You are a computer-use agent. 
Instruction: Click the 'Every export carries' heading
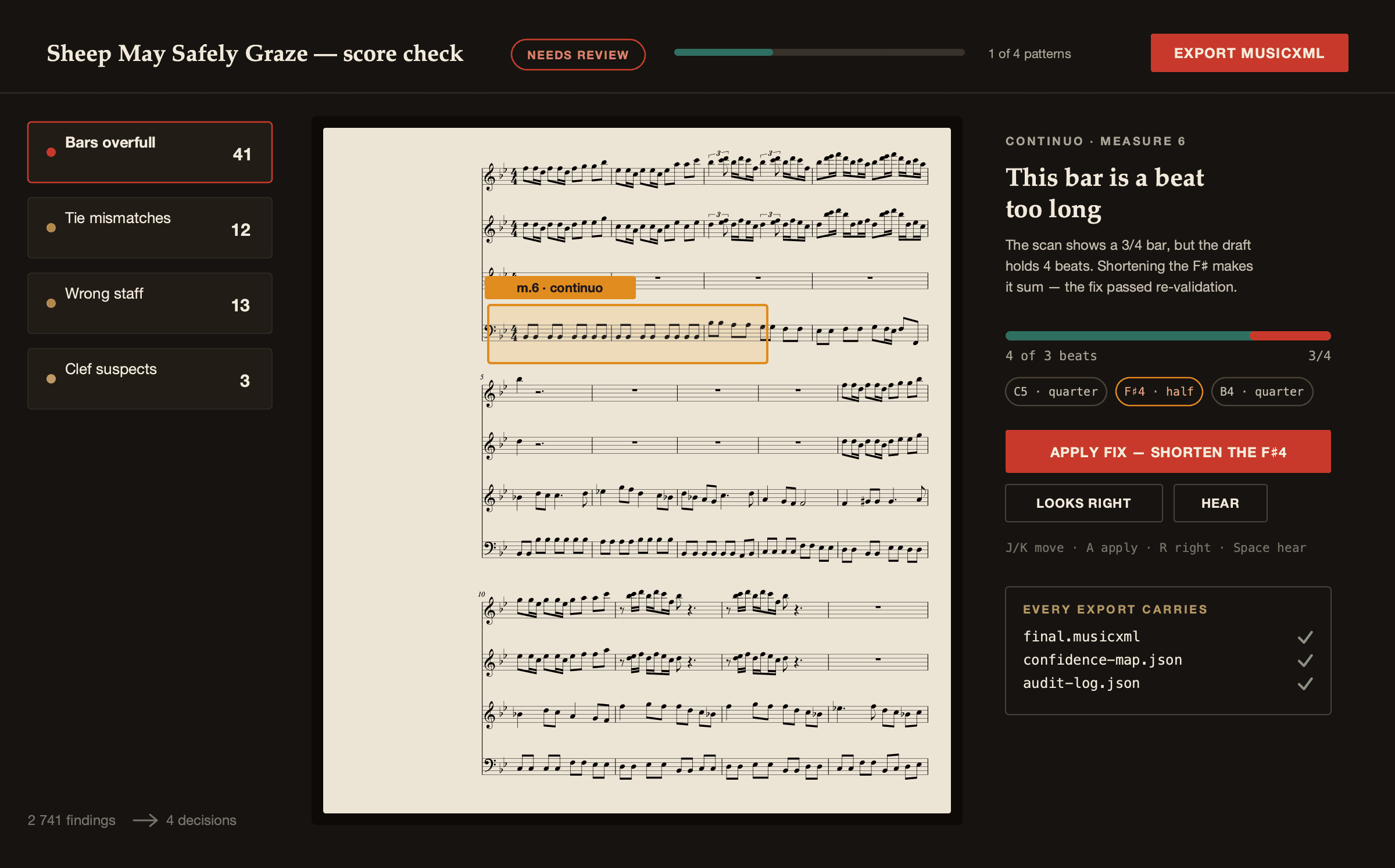click(1115, 609)
